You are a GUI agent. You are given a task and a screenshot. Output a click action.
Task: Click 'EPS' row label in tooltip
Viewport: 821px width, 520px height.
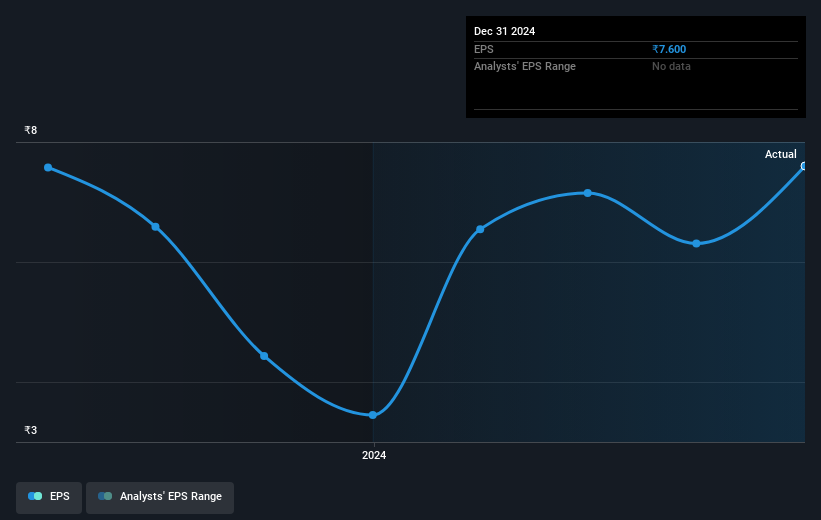[484, 49]
